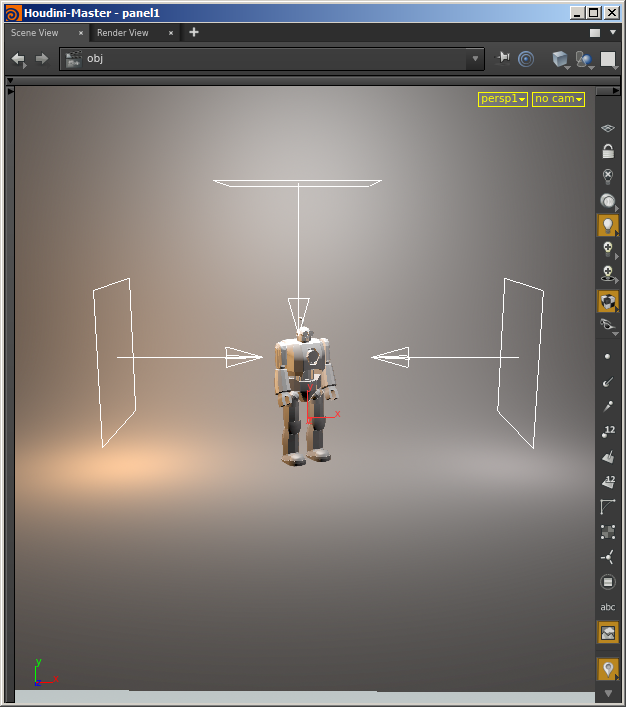Add a new pane tab with plus button

click(194, 32)
